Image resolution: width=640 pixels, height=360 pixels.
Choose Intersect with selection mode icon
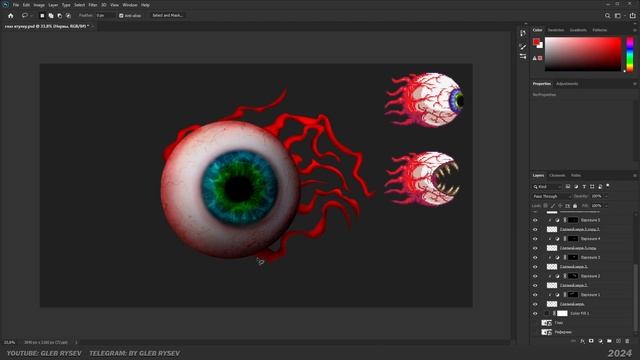click(x=68, y=16)
